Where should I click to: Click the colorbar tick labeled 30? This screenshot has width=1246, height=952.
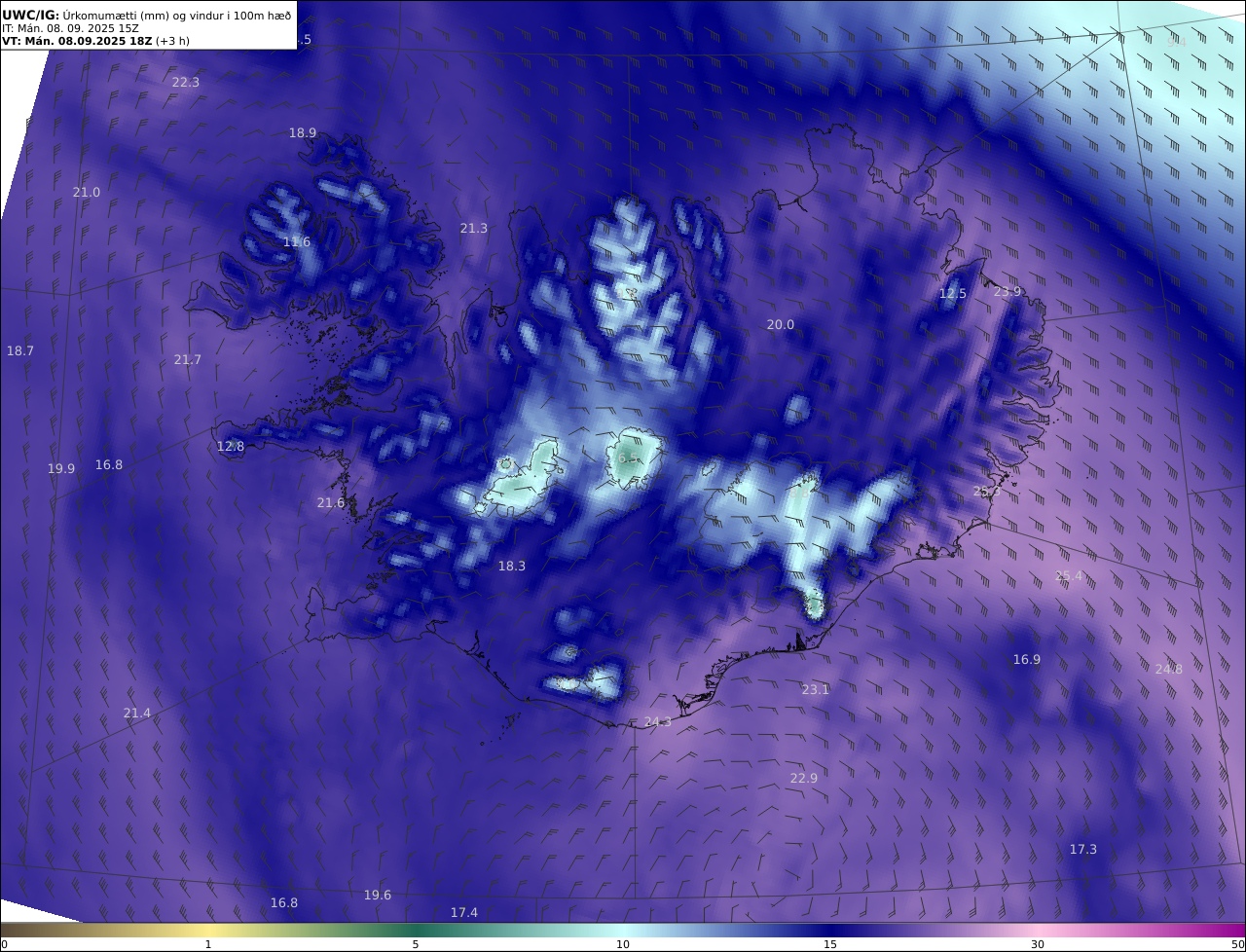pos(1038,945)
